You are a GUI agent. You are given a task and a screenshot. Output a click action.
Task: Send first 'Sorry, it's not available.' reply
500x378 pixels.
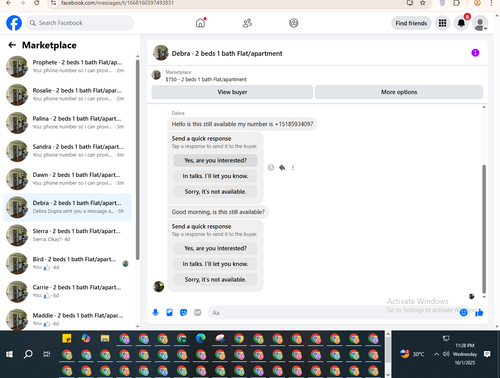(x=215, y=192)
